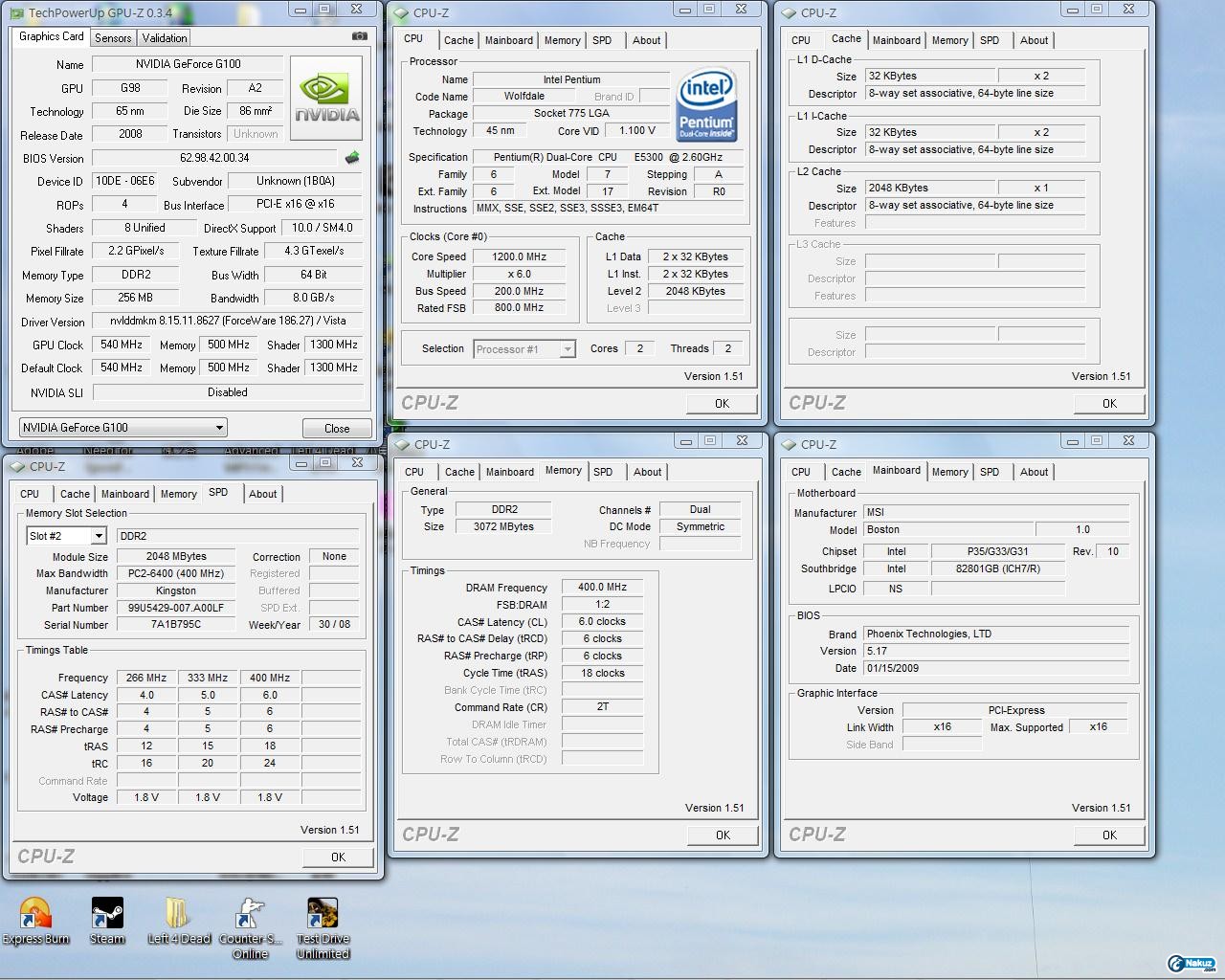Viewport: 1225px width, 980px height.
Task: Switch to the Sensors tab in GPU-Z
Action: [113, 38]
